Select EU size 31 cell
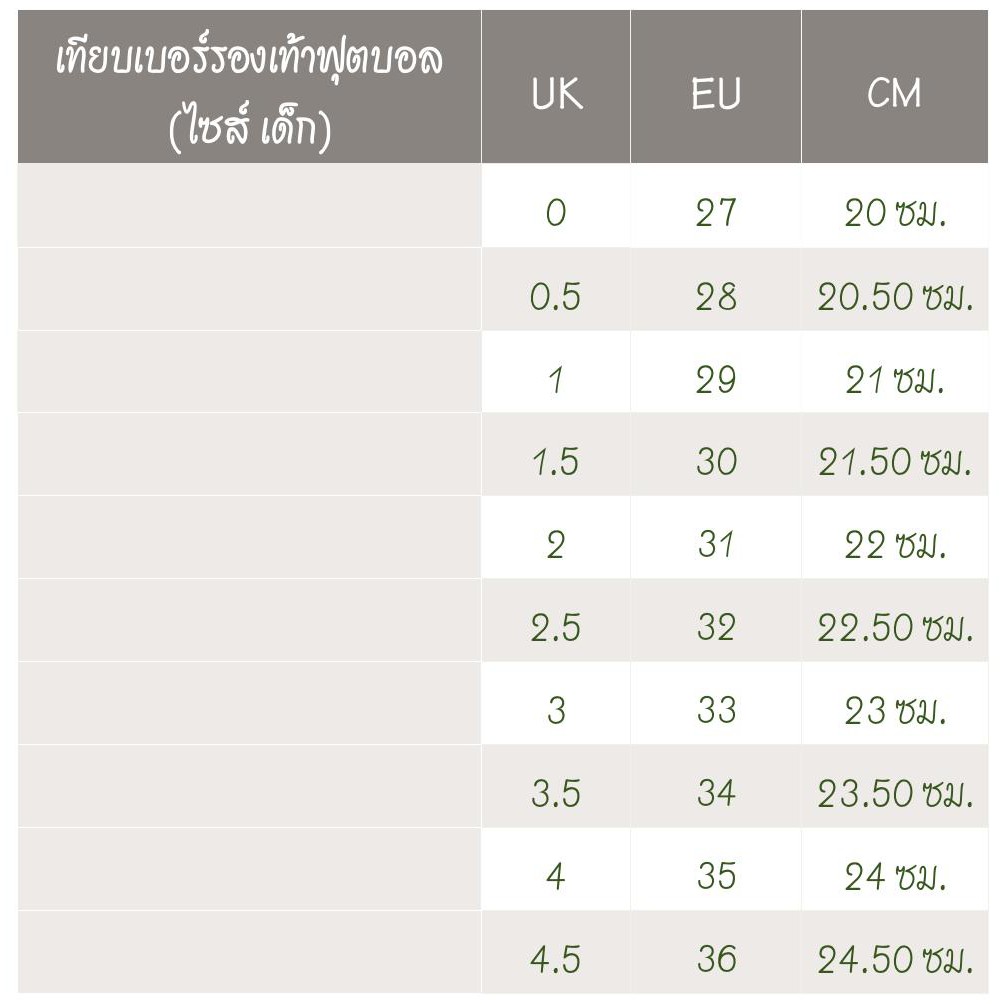The image size is (1004, 1004). [x=716, y=545]
